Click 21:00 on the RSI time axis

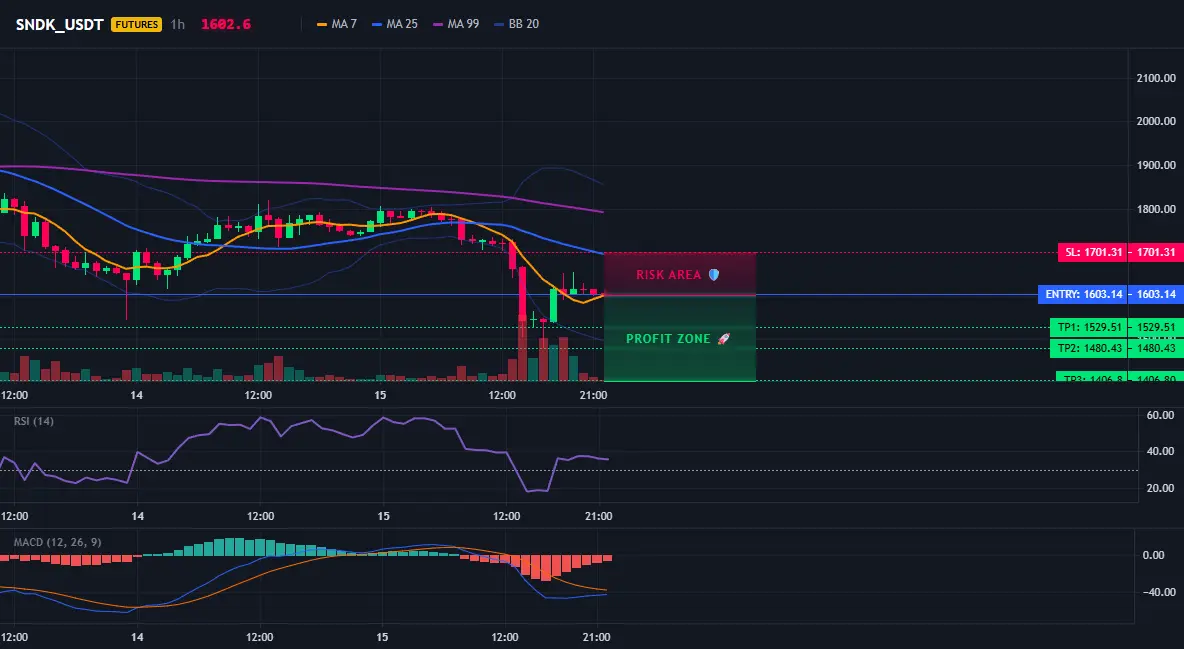coord(599,516)
